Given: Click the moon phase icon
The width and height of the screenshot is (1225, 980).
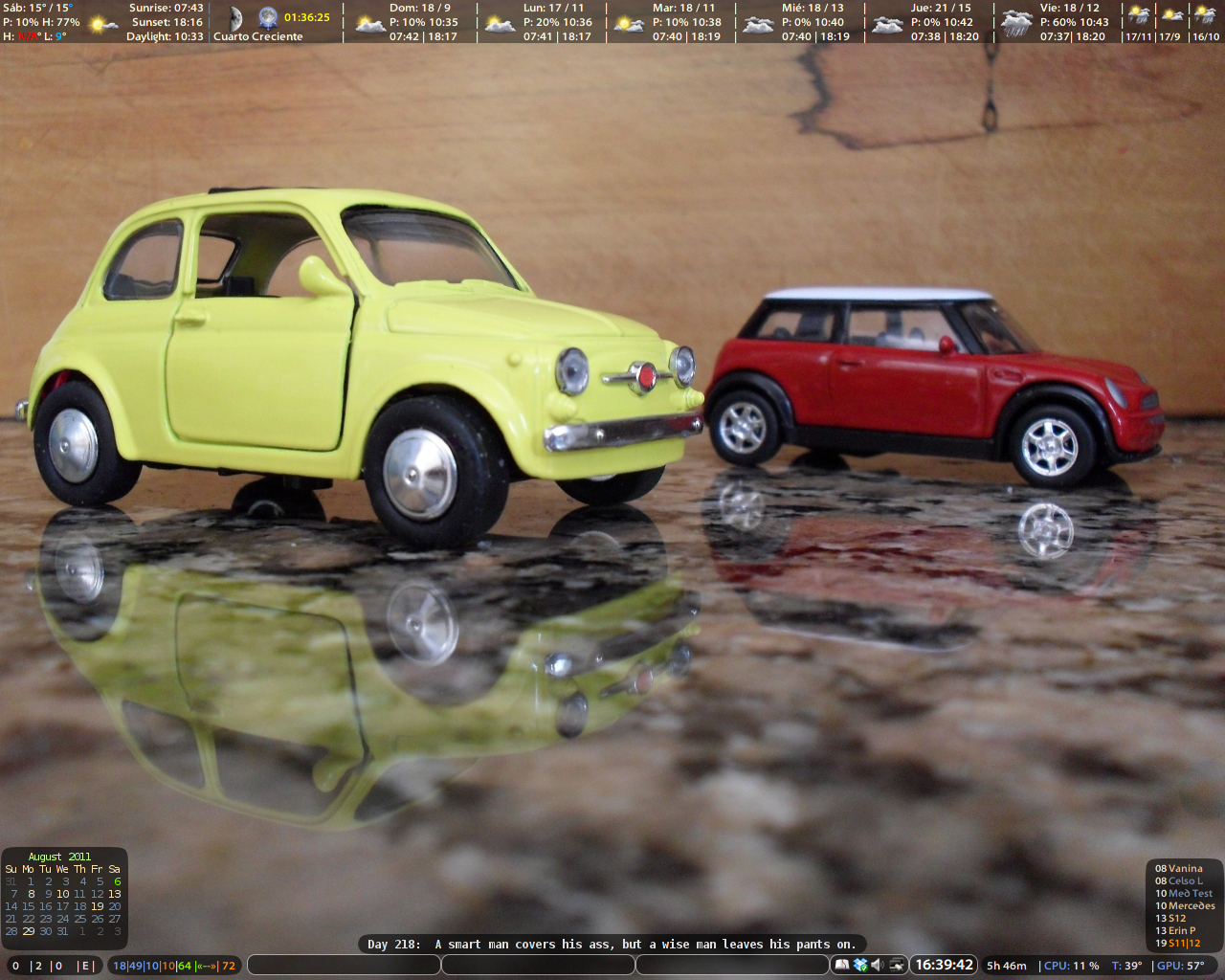Looking at the screenshot, I should pyautogui.click(x=235, y=18).
